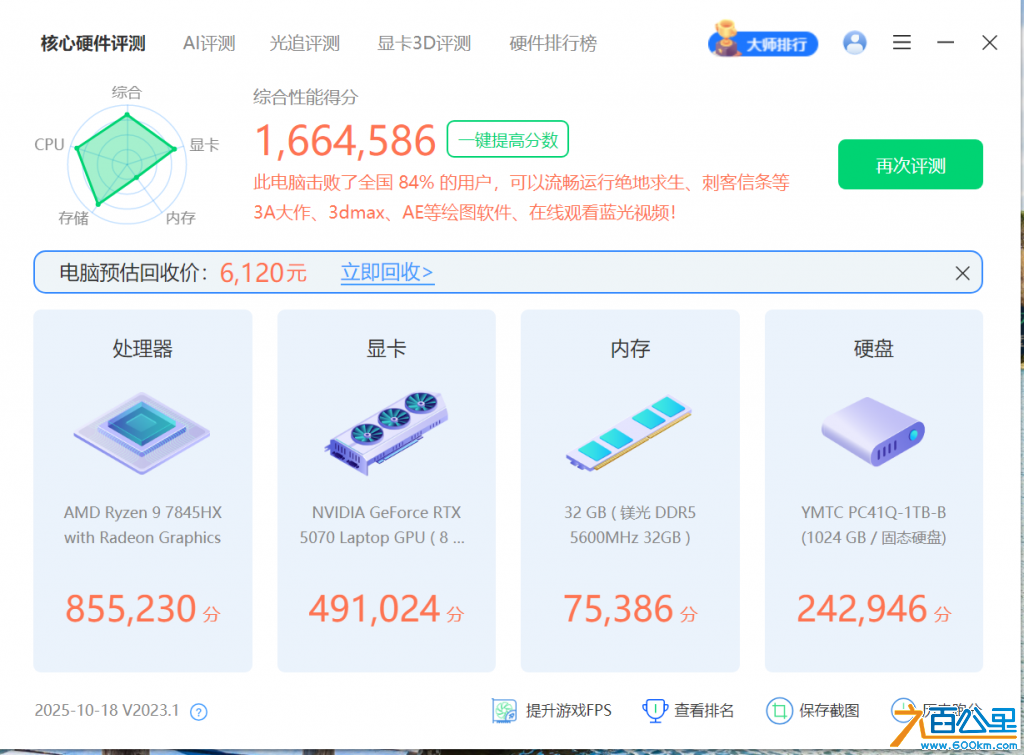Click the 再次评测 button
This screenshot has width=1024, height=755.
pos(910,165)
